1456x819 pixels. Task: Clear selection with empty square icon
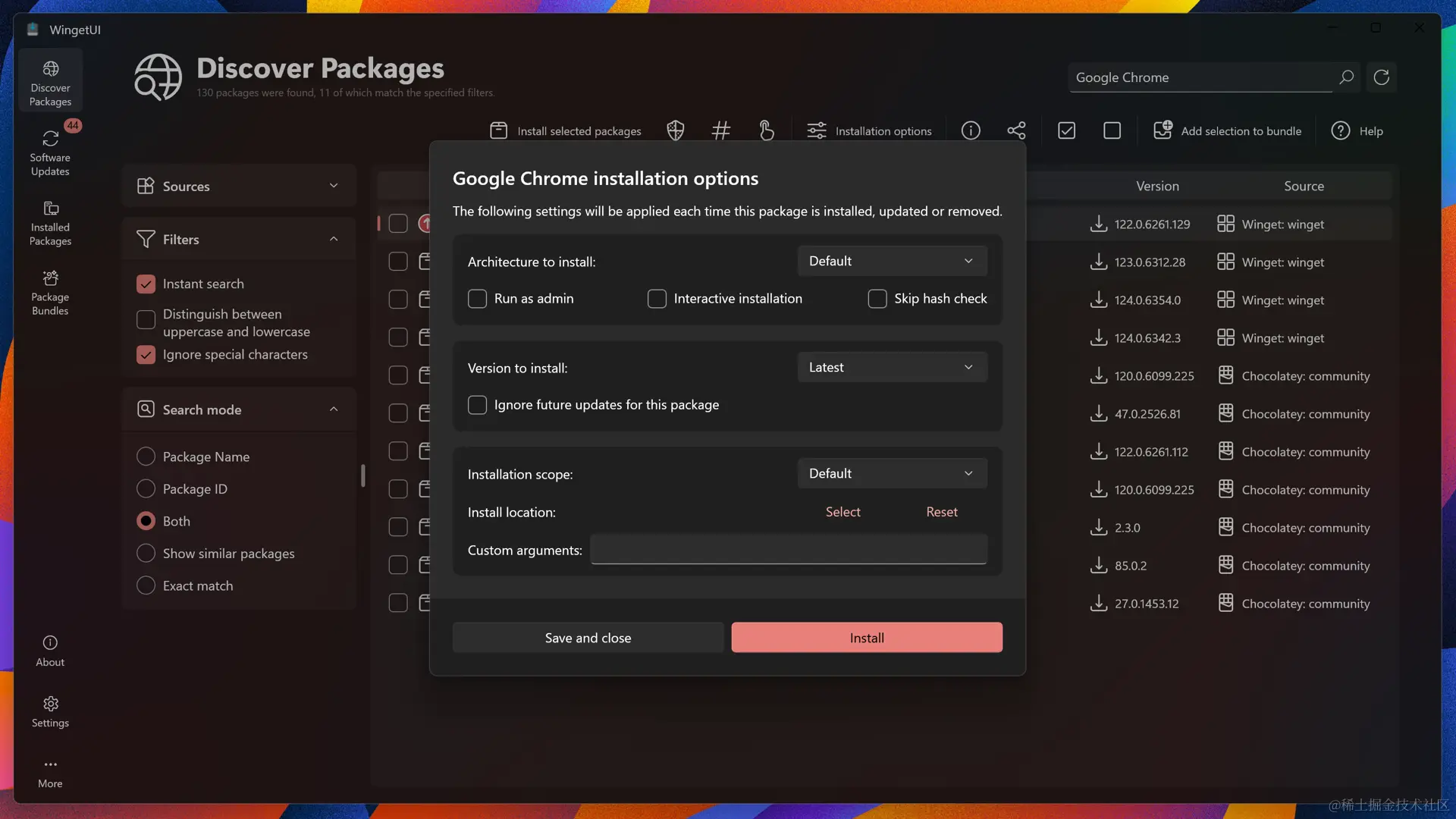point(1112,130)
